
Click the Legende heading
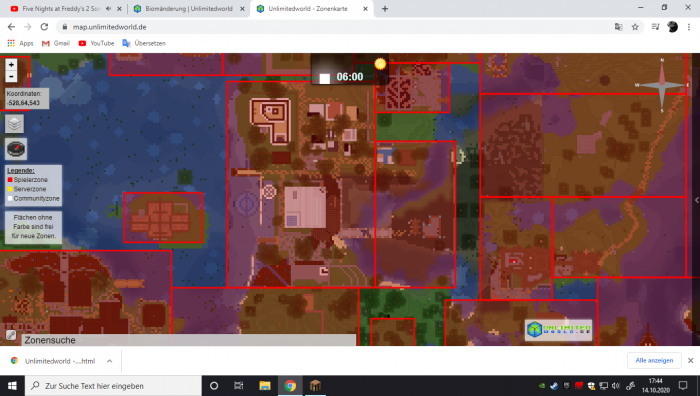(21, 171)
